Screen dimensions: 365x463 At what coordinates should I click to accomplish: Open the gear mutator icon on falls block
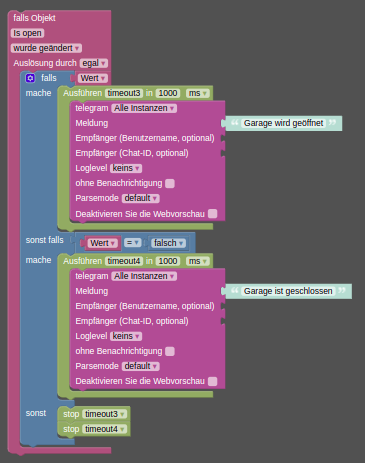[x=30, y=78]
